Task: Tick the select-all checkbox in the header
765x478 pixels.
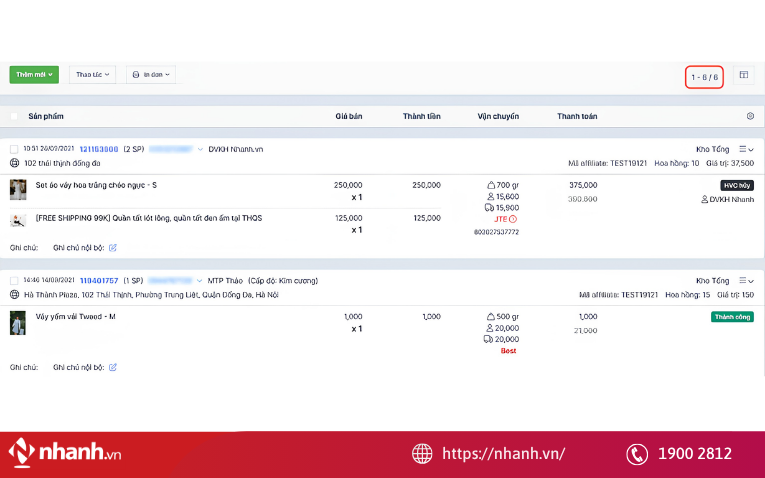Action: coord(14,116)
